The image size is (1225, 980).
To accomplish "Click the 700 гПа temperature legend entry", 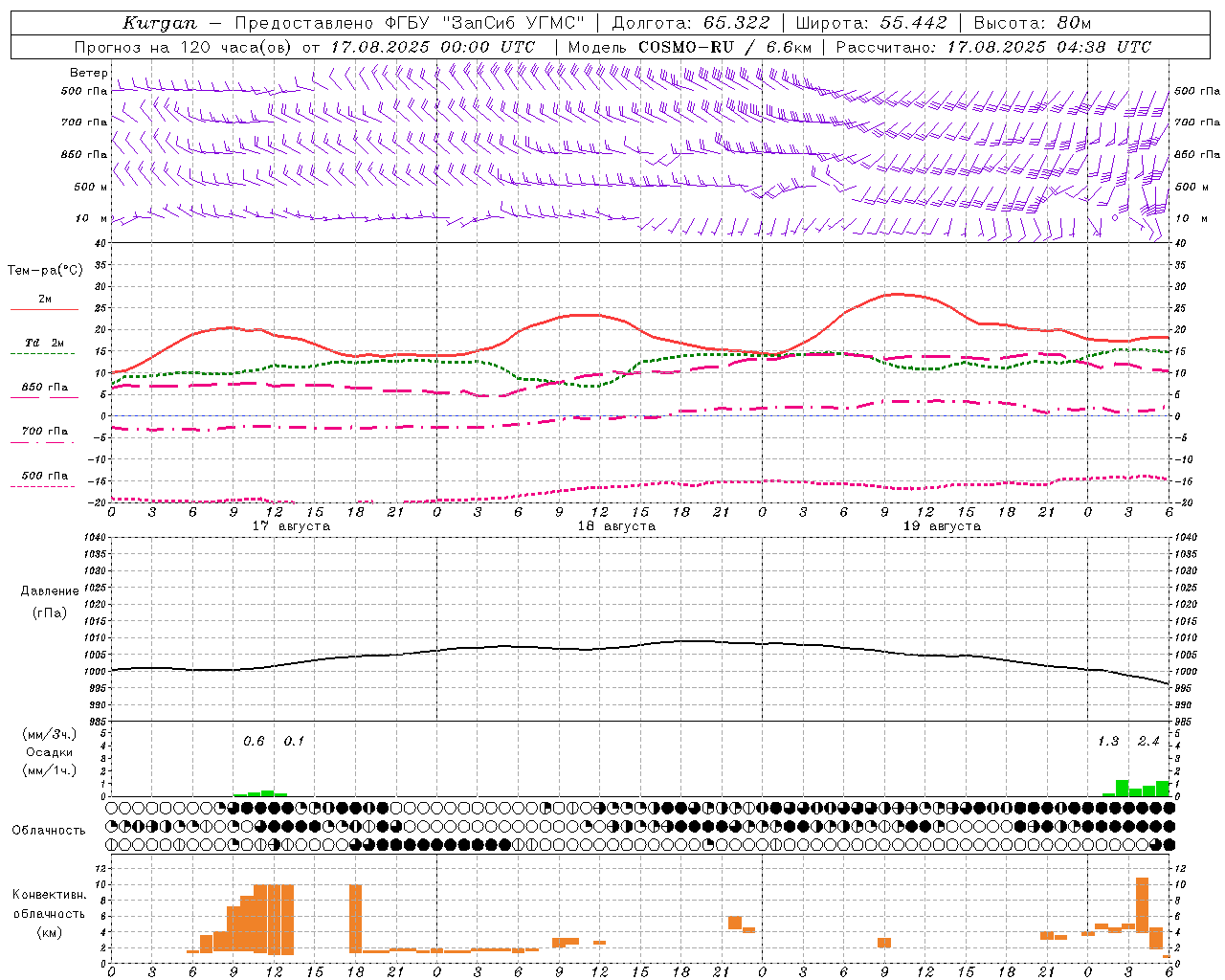I will pos(44,431).
